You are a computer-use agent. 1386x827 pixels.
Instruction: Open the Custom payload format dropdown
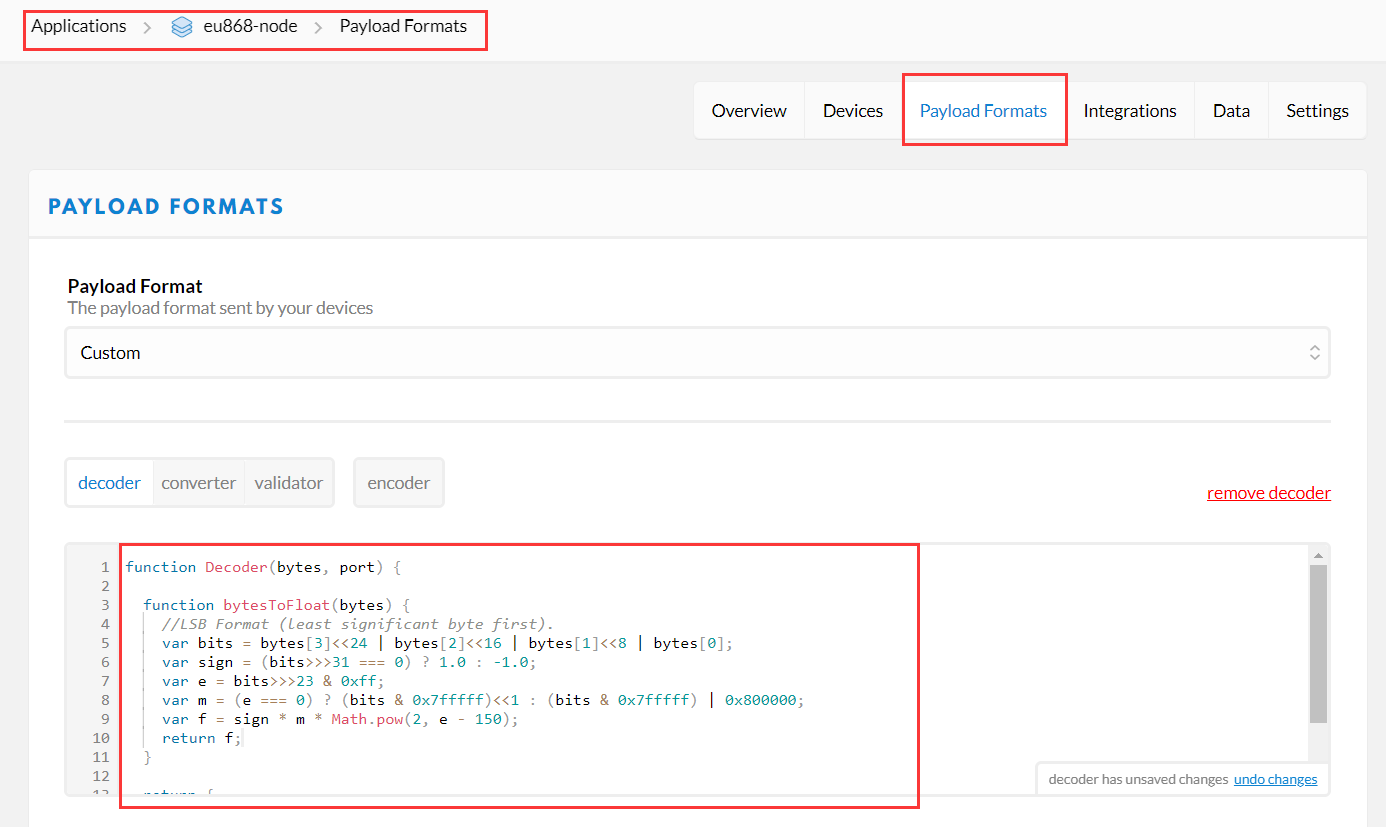coord(696,353)
